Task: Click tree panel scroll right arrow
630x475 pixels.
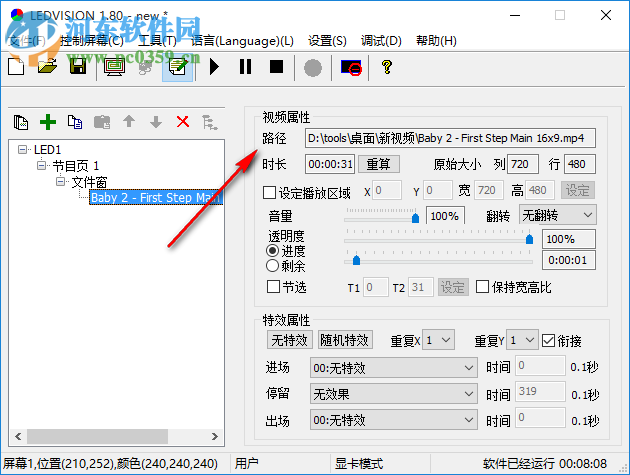Action: [215, 436]
